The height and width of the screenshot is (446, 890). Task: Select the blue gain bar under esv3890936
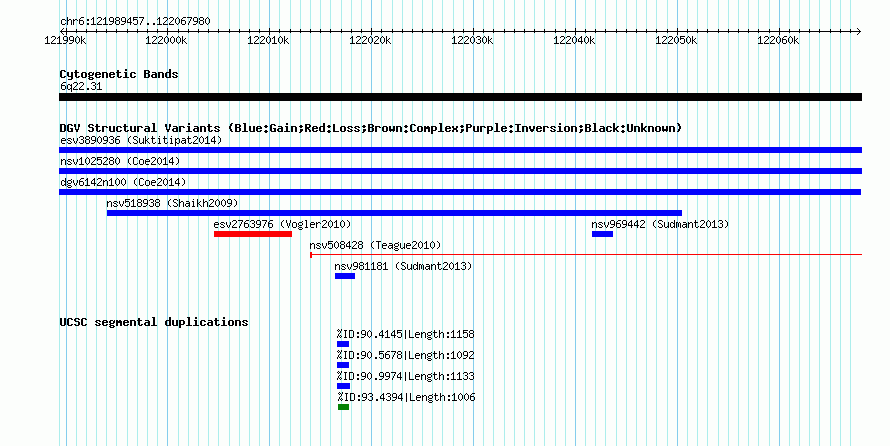[x=460, y=150]
